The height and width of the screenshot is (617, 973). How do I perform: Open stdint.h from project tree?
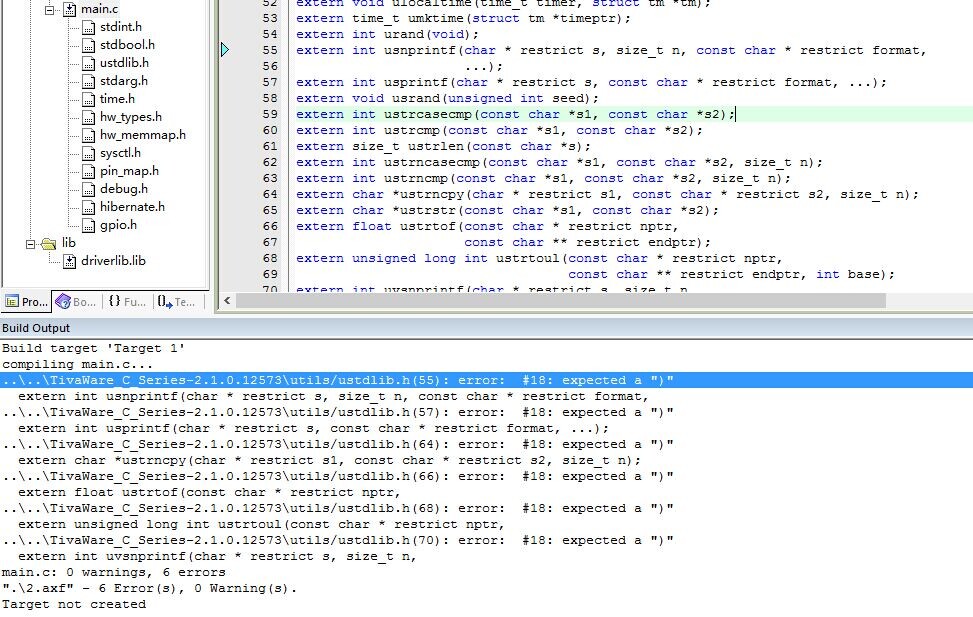[120, 27]
